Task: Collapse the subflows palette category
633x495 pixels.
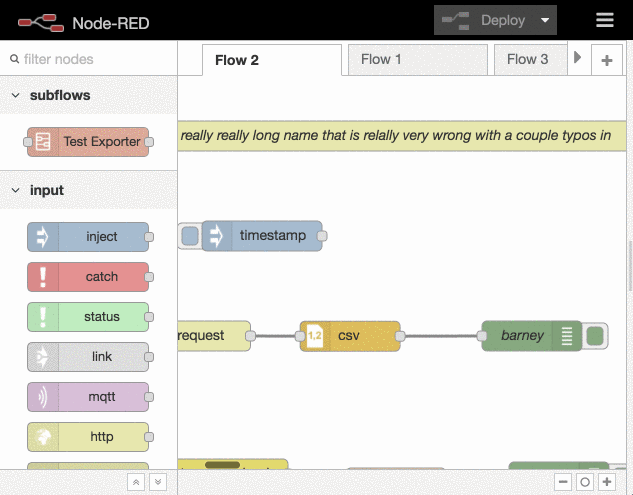Action: [x=16, y=95]
